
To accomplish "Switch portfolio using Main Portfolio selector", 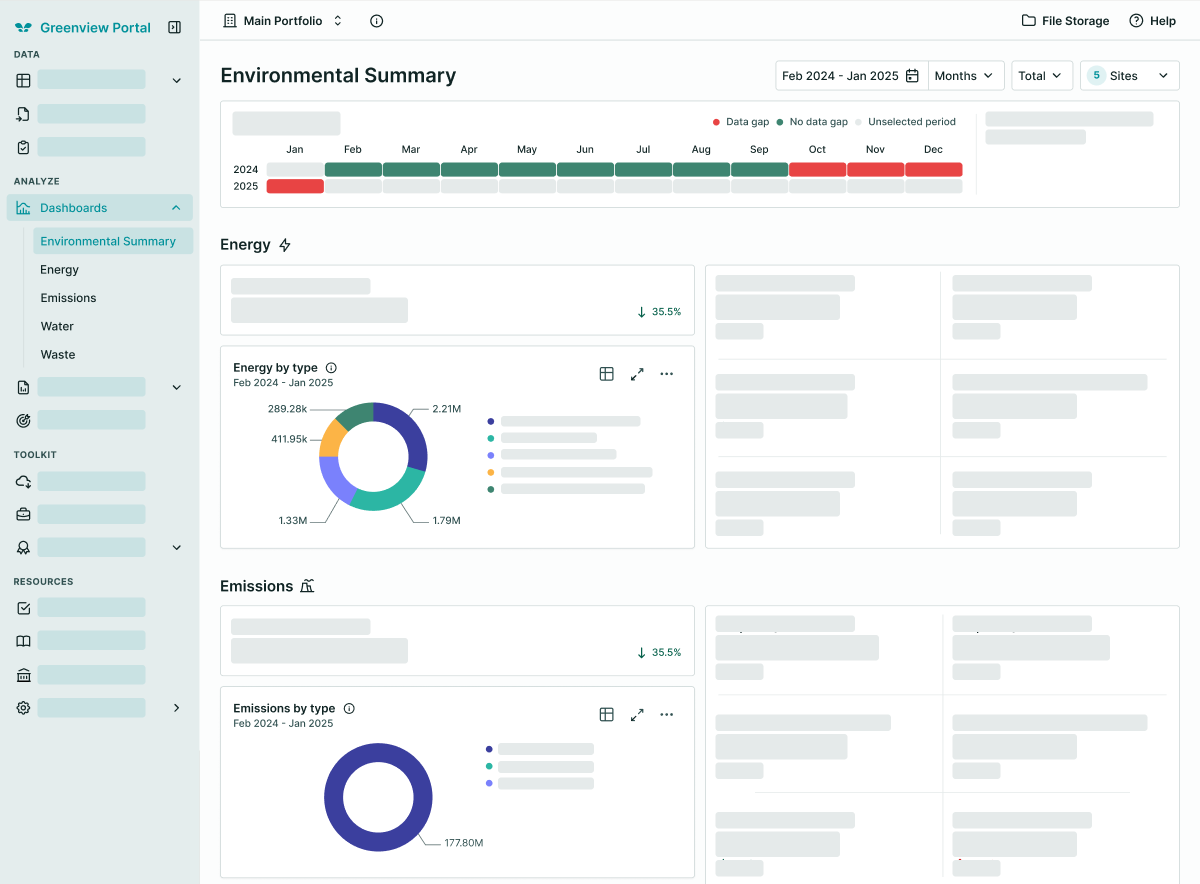I will 283,21.
